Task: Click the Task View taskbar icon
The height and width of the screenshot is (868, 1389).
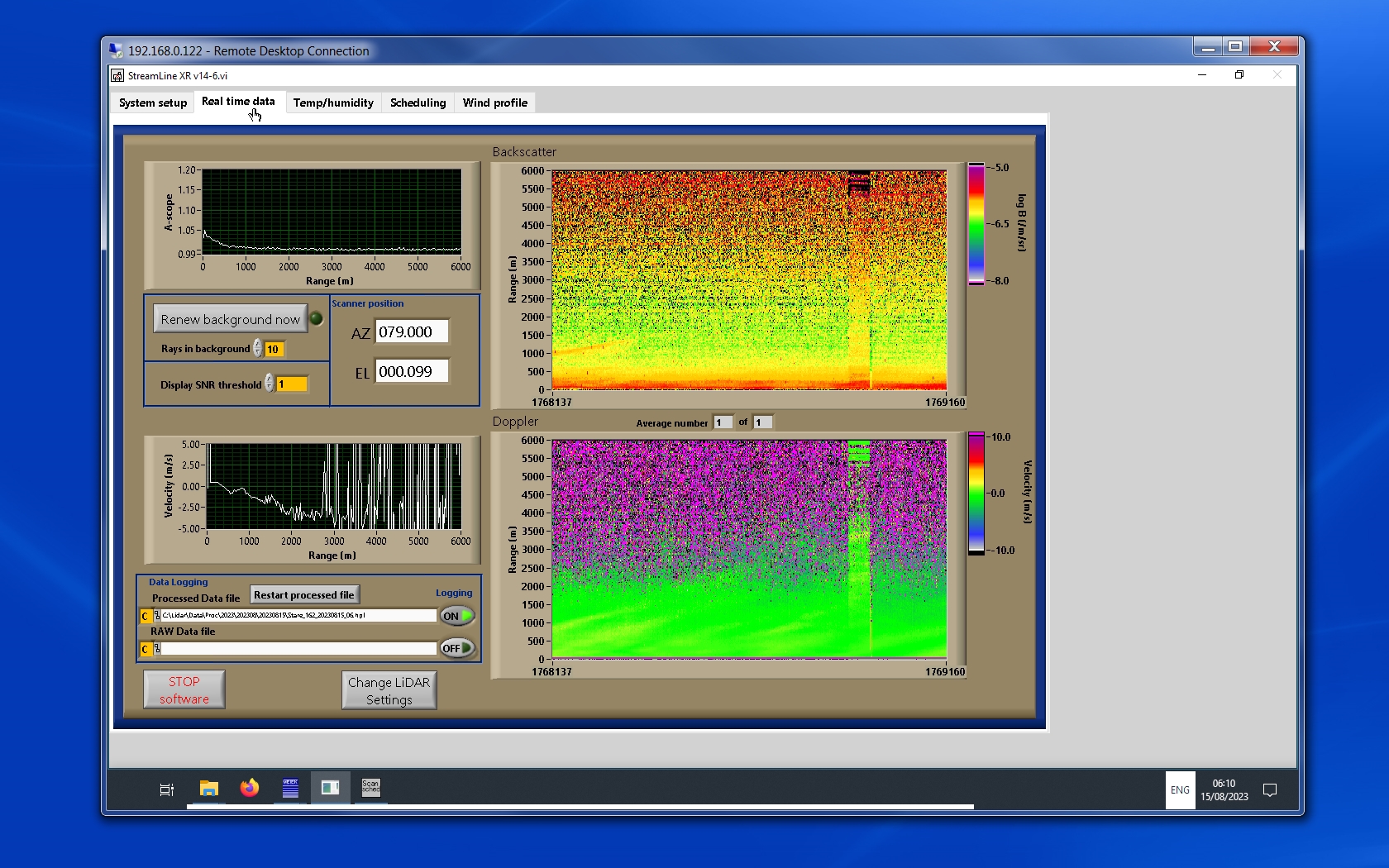Action: pos(166,789)
